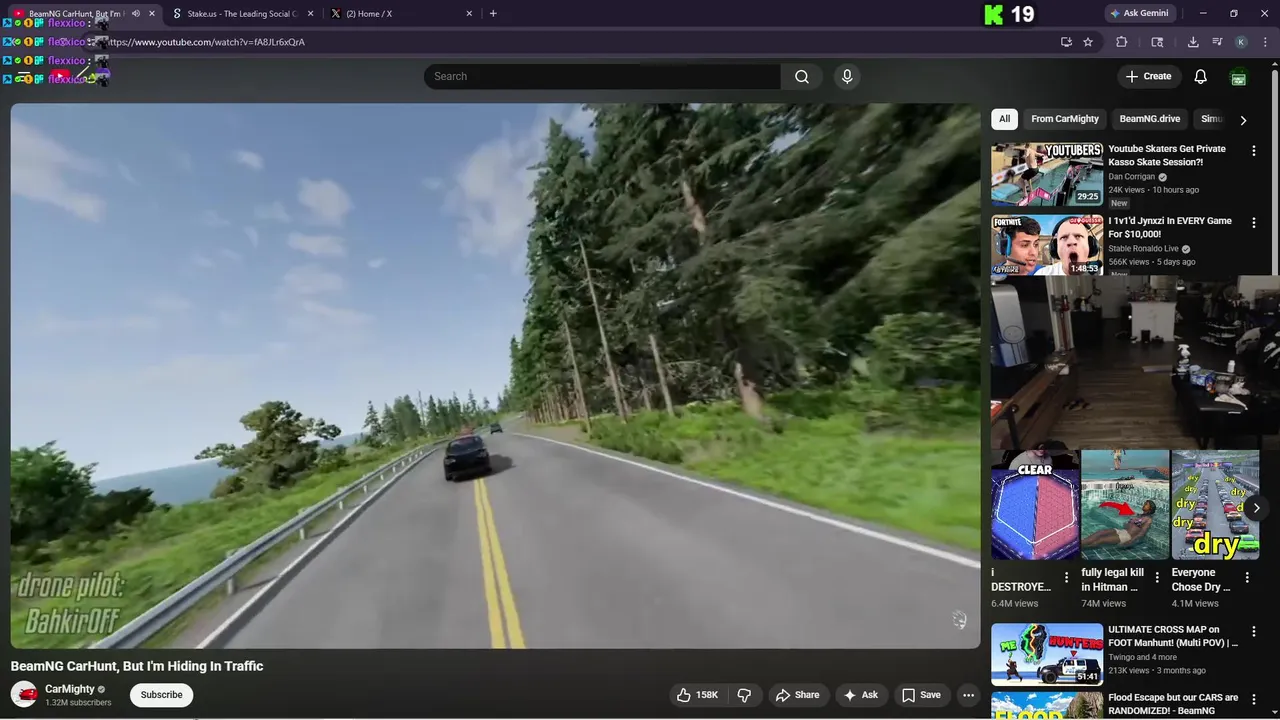The image size is (1280, 720).
Task: Open the Chrome downloads icon
Action: tap(1193, 42)
